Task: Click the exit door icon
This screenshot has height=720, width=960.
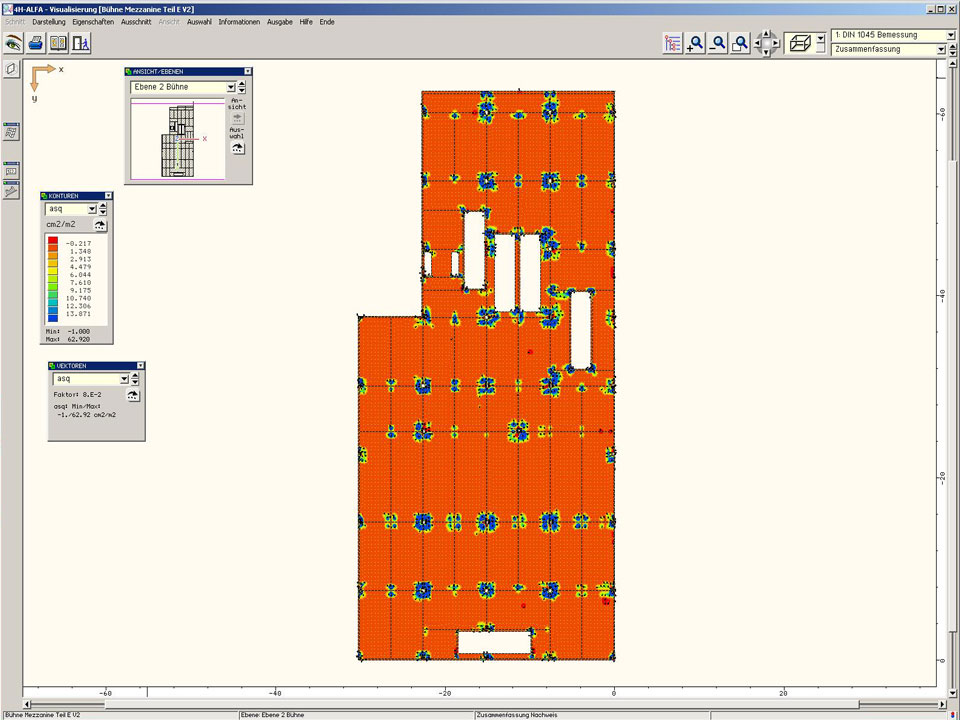Action: click(x=80, y=43)
